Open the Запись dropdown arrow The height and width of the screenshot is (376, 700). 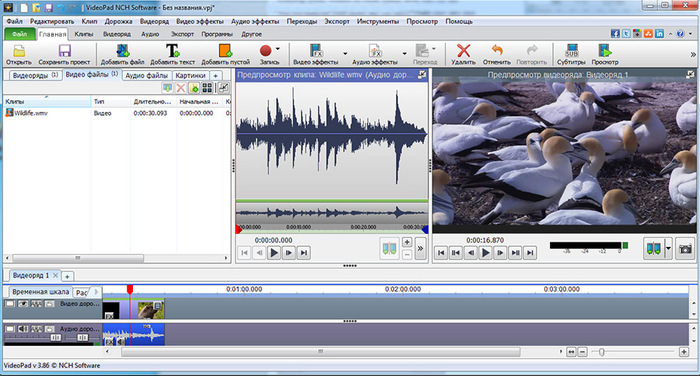tap(278, 49)
